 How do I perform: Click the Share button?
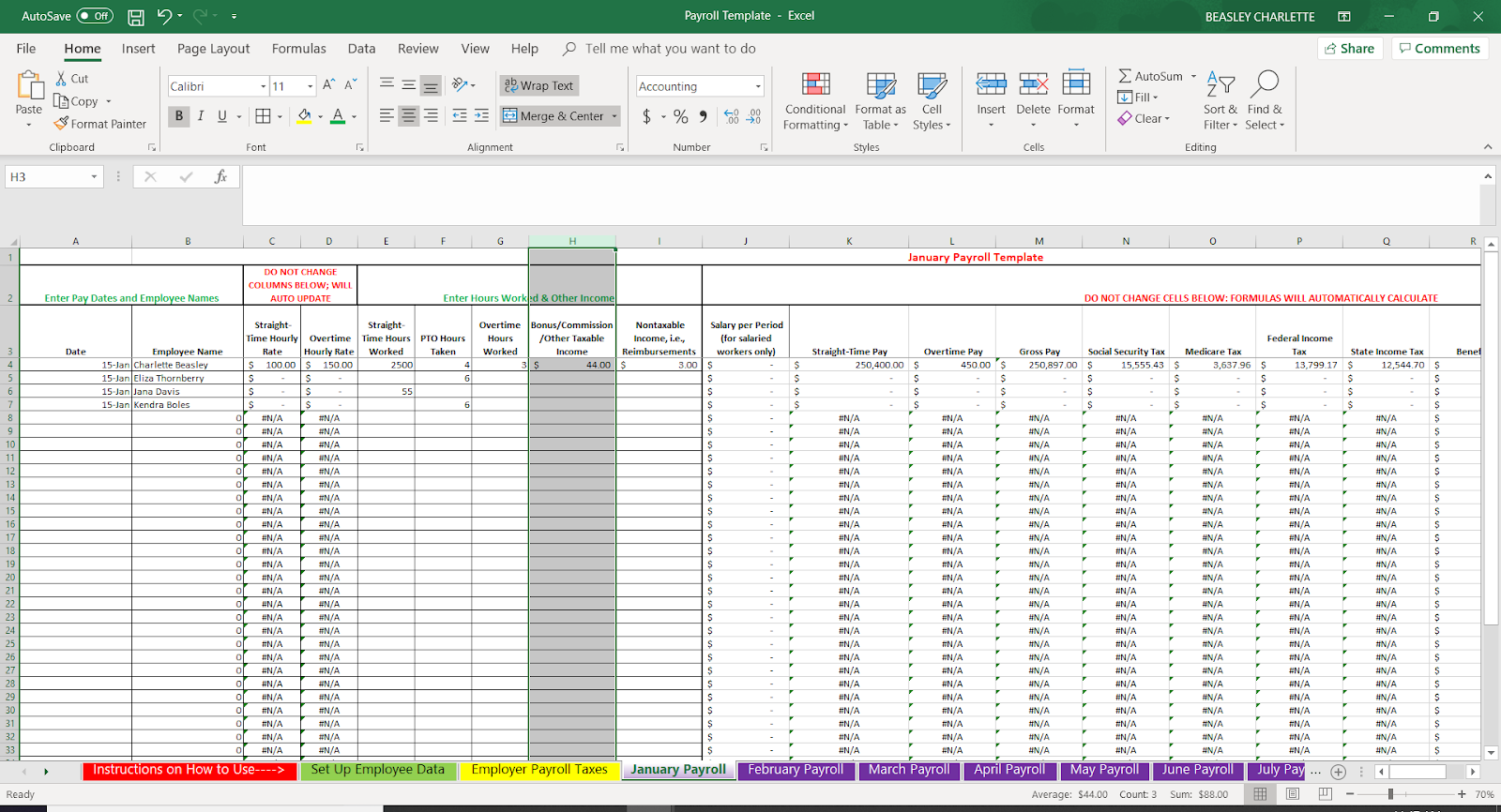[1350, 49]
